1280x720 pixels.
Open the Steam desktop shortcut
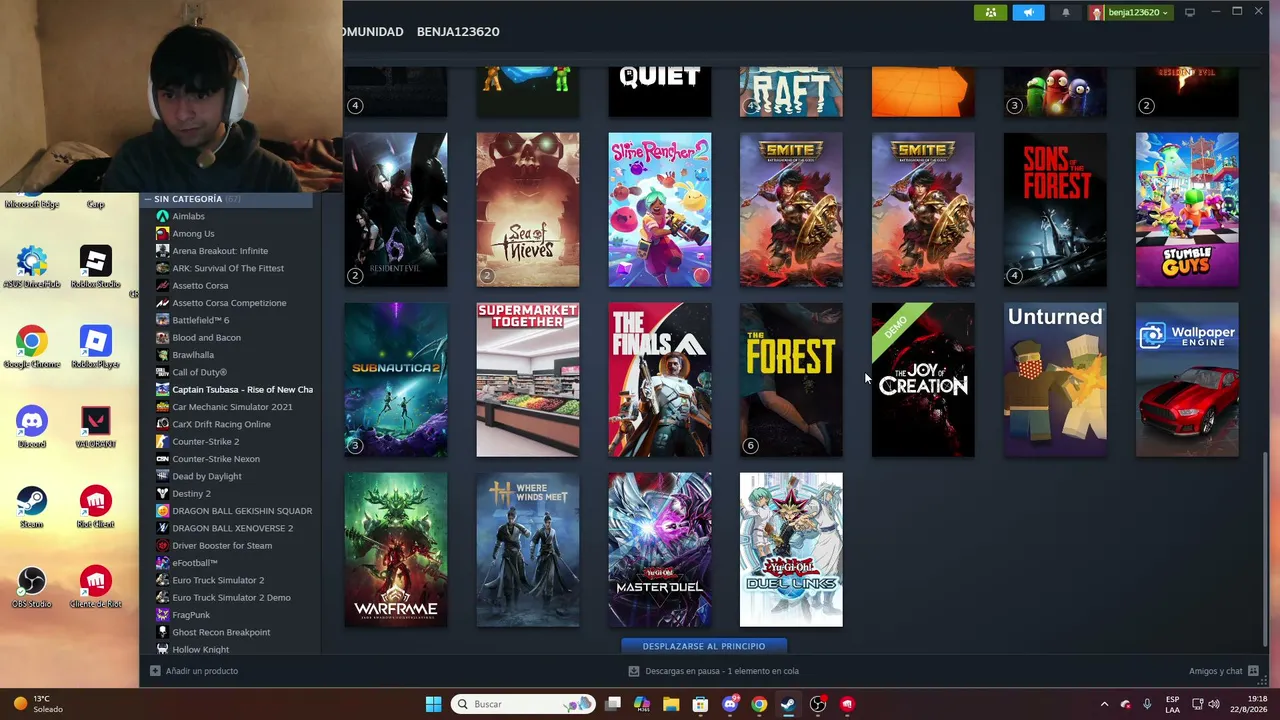(31, 506)
